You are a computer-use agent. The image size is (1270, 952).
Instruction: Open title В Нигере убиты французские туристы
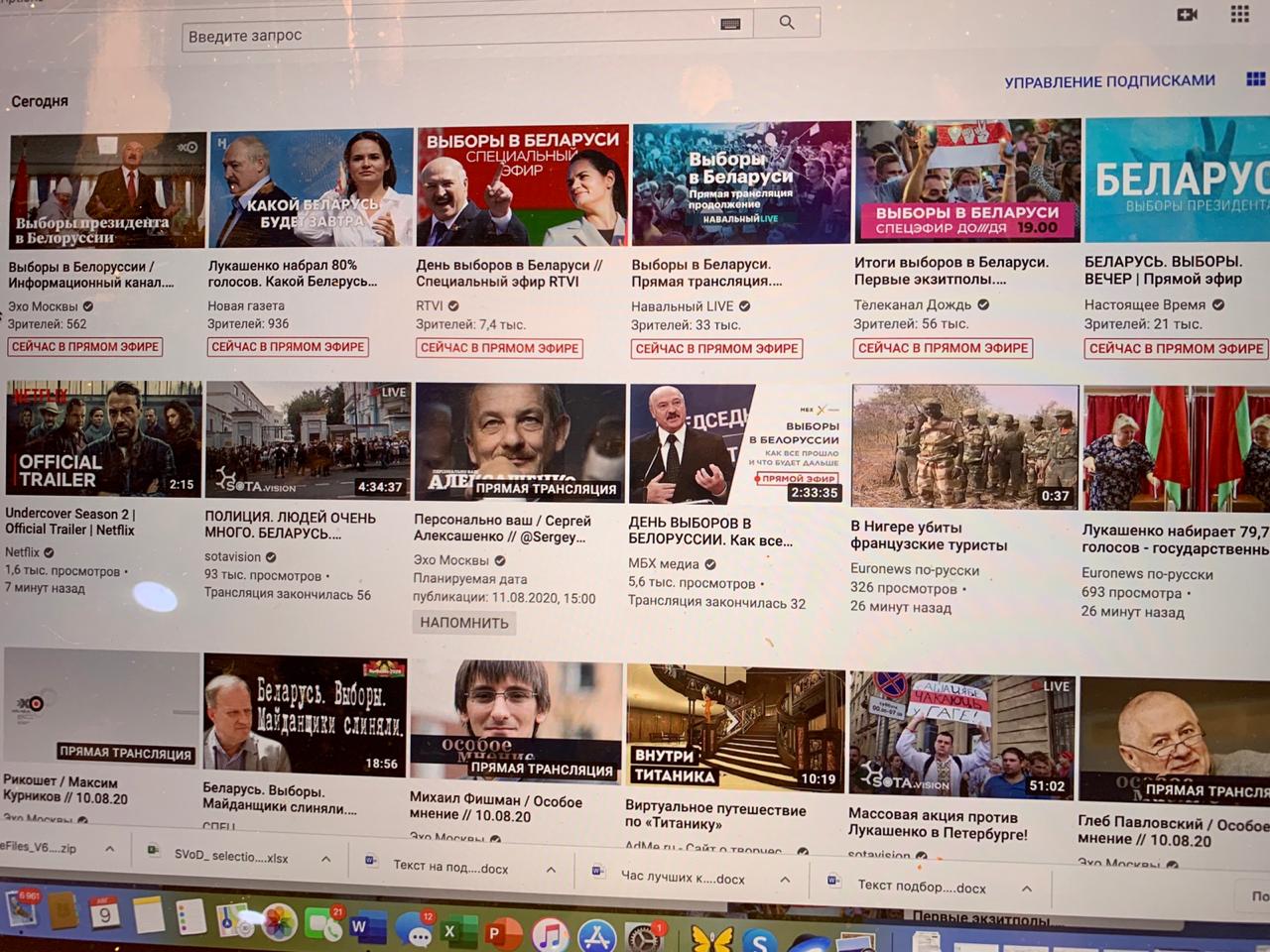[x=929, y=535]
